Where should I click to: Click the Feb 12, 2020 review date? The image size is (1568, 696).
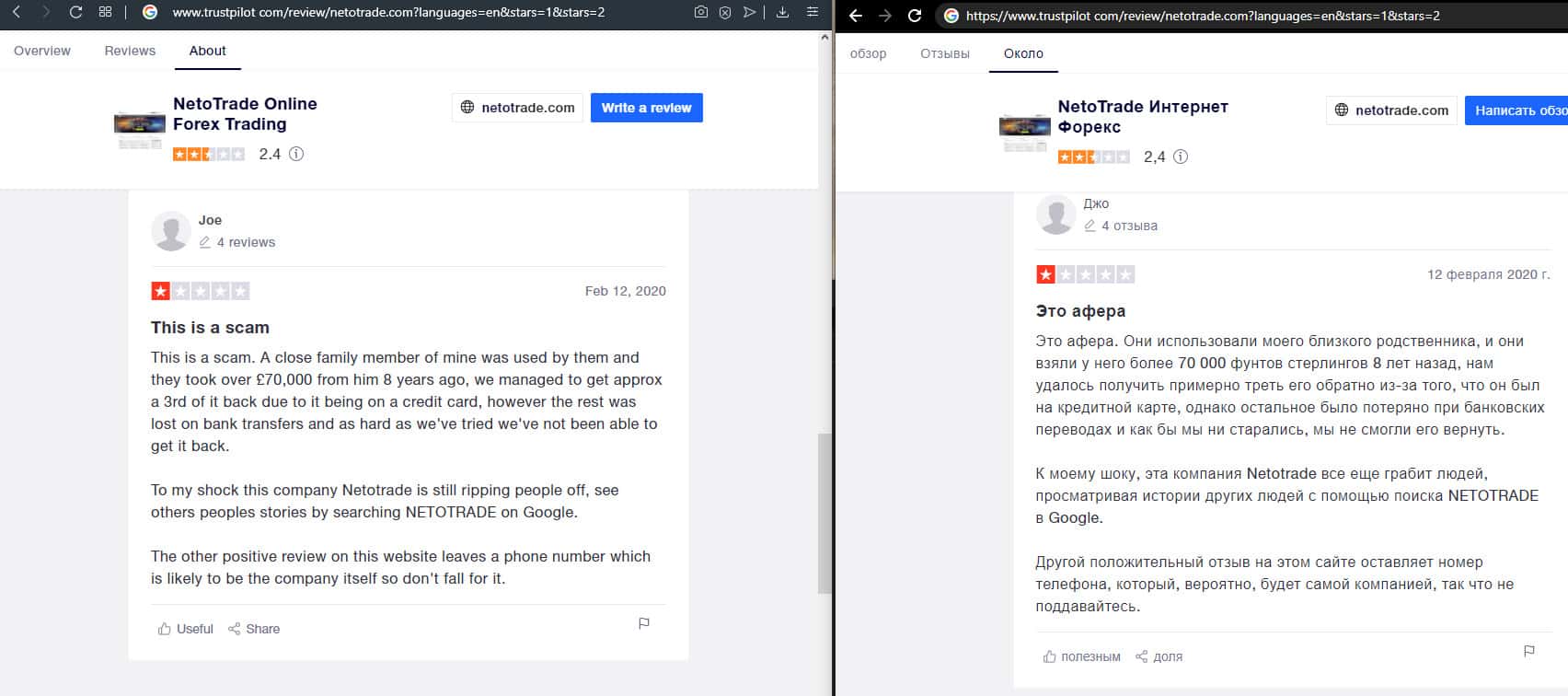click(x=626, y=291)
